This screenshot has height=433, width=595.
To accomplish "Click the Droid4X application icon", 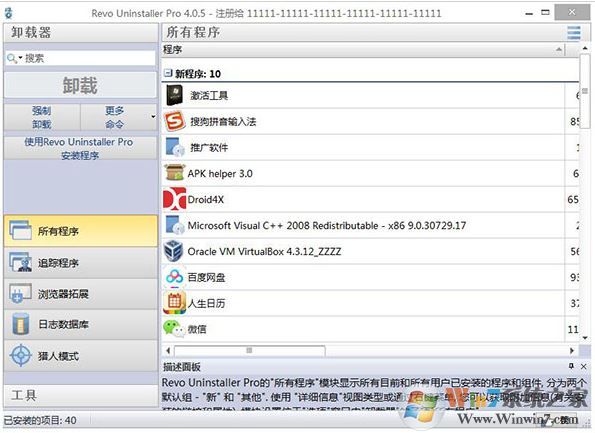I will 174,199.
